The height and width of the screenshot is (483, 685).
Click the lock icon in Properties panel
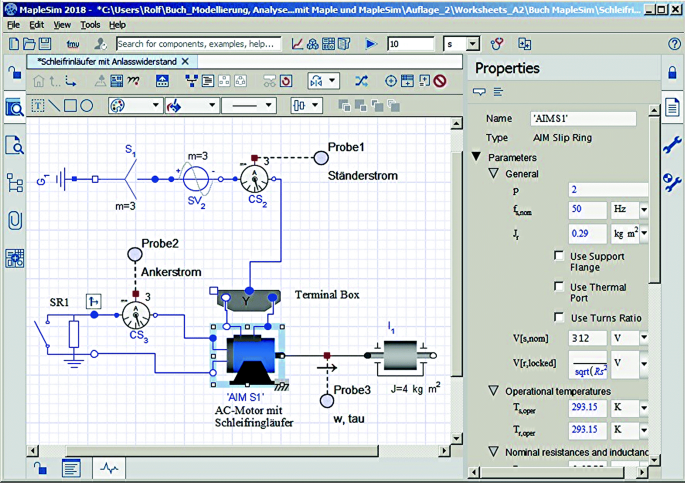(672, 72)
